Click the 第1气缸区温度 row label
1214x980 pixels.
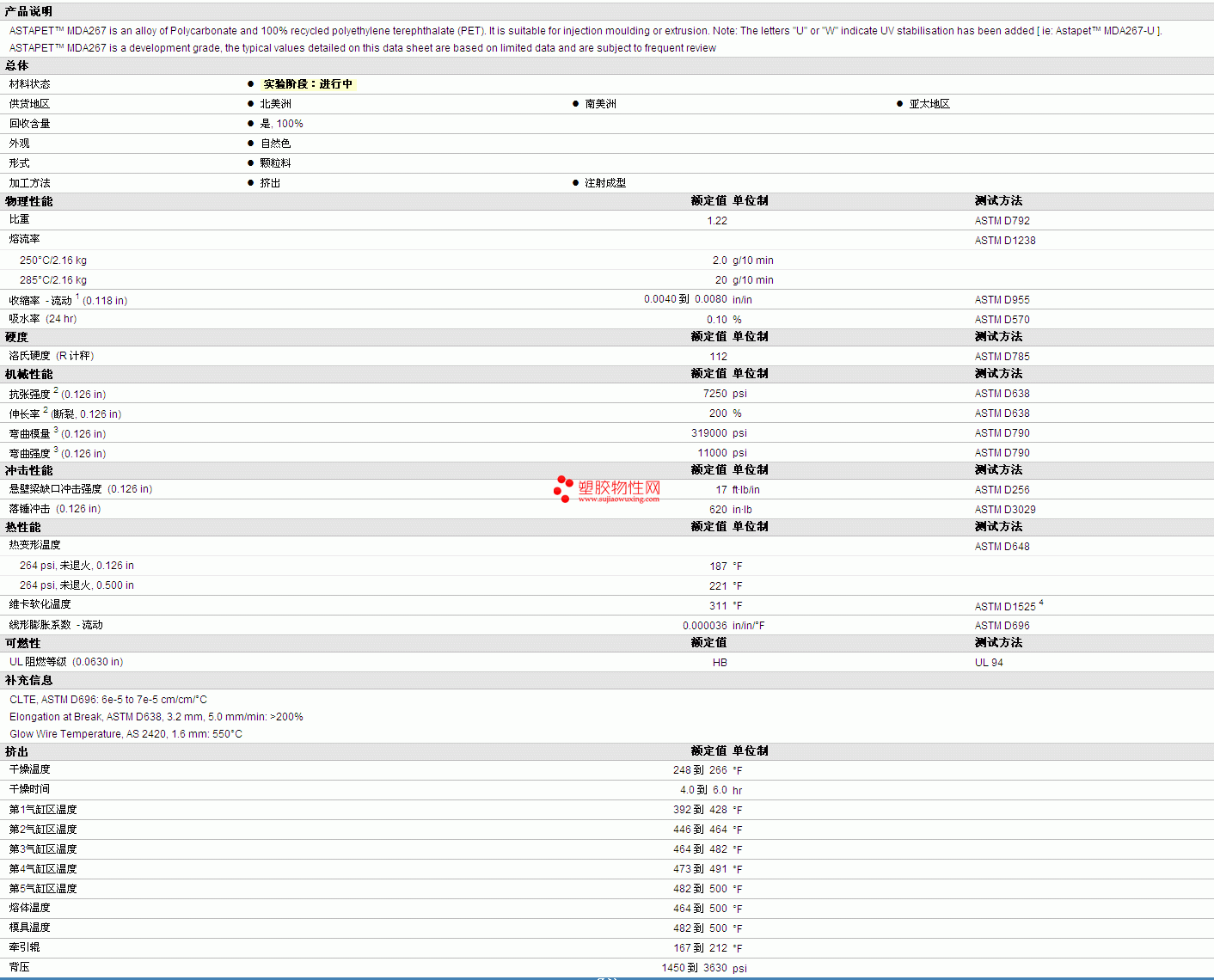click(43, 810)
